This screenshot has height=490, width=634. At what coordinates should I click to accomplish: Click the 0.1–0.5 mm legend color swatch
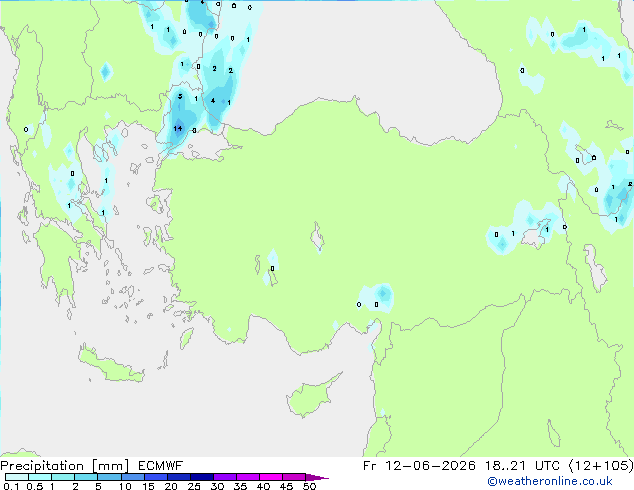(17, 477)
